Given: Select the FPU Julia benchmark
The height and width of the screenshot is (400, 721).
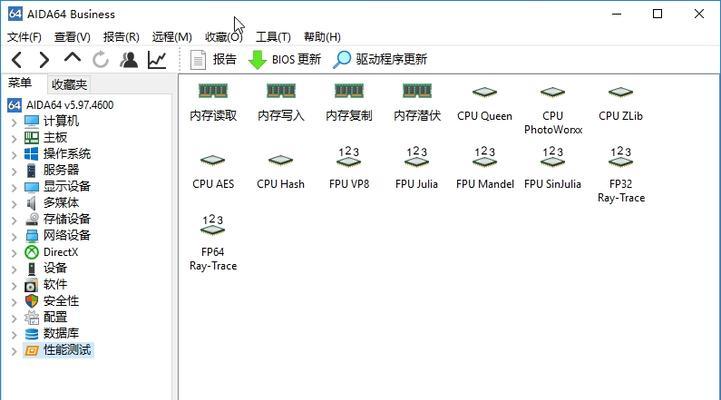Looking at the screenshot, I should pyautogui.click(x=417, y=168).
